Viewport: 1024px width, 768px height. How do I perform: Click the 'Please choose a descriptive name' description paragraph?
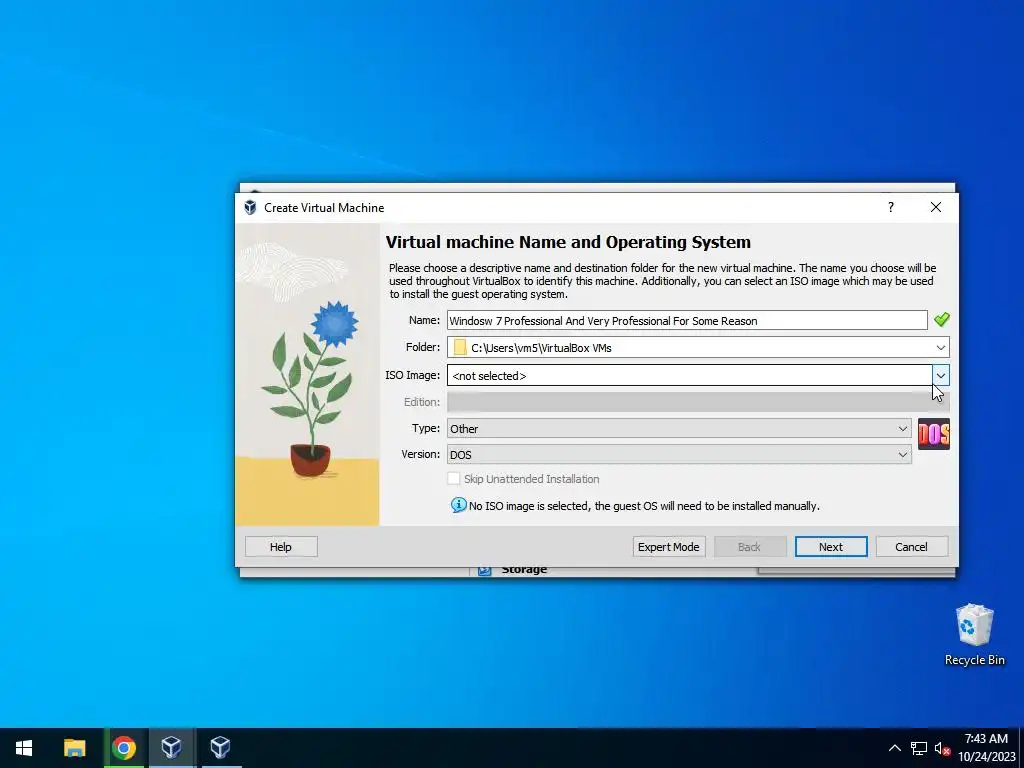662,281
